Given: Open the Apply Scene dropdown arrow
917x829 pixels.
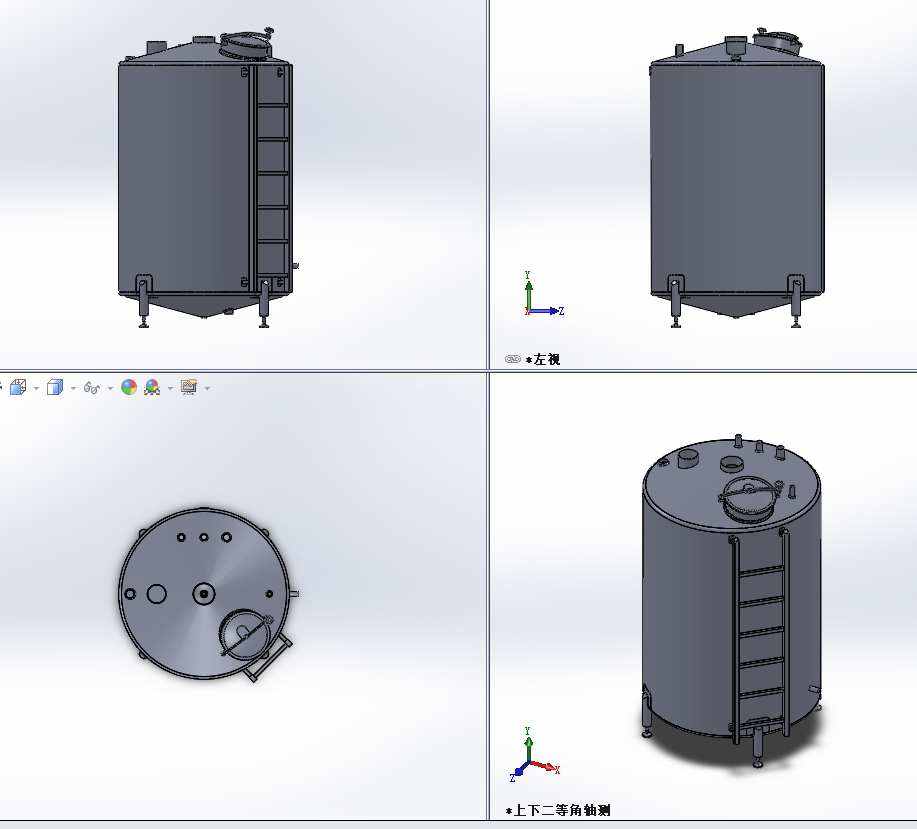Looking at the screenshot, I should click(170, 388).
